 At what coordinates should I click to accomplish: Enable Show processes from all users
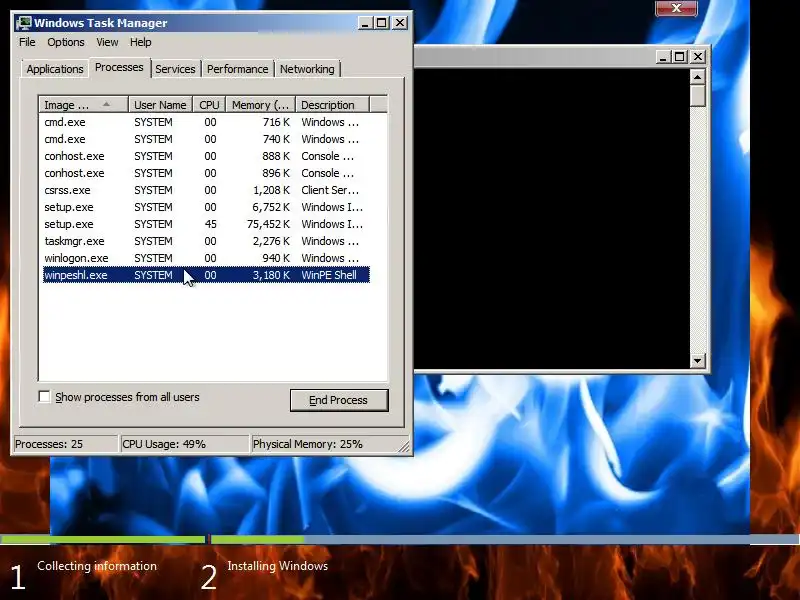pos(45,397)
